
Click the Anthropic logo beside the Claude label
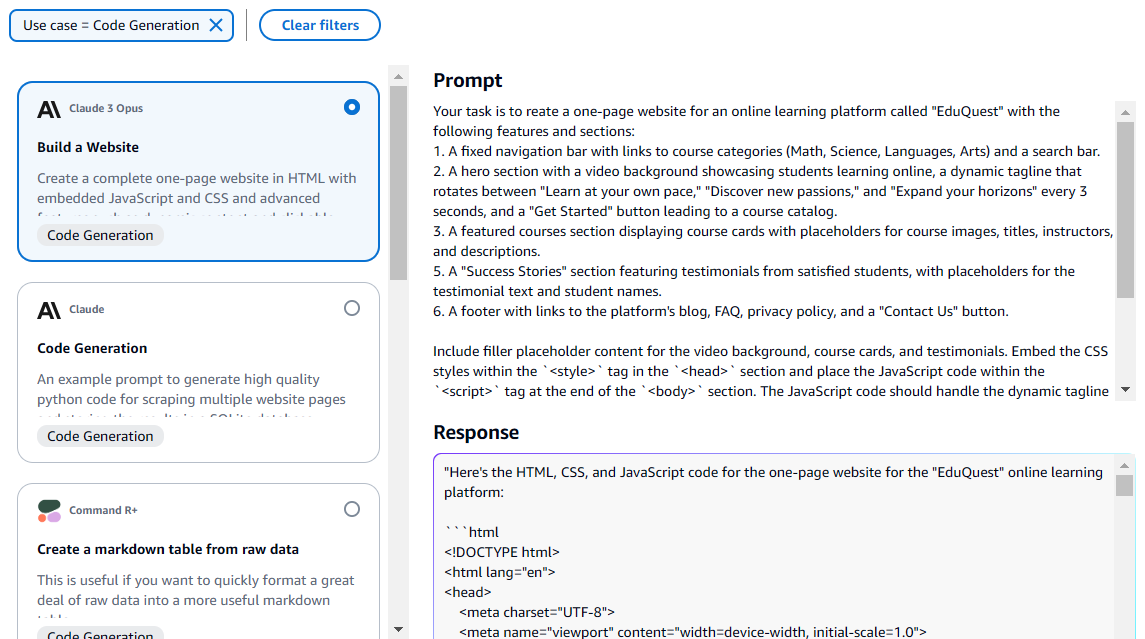coord(49,310)
